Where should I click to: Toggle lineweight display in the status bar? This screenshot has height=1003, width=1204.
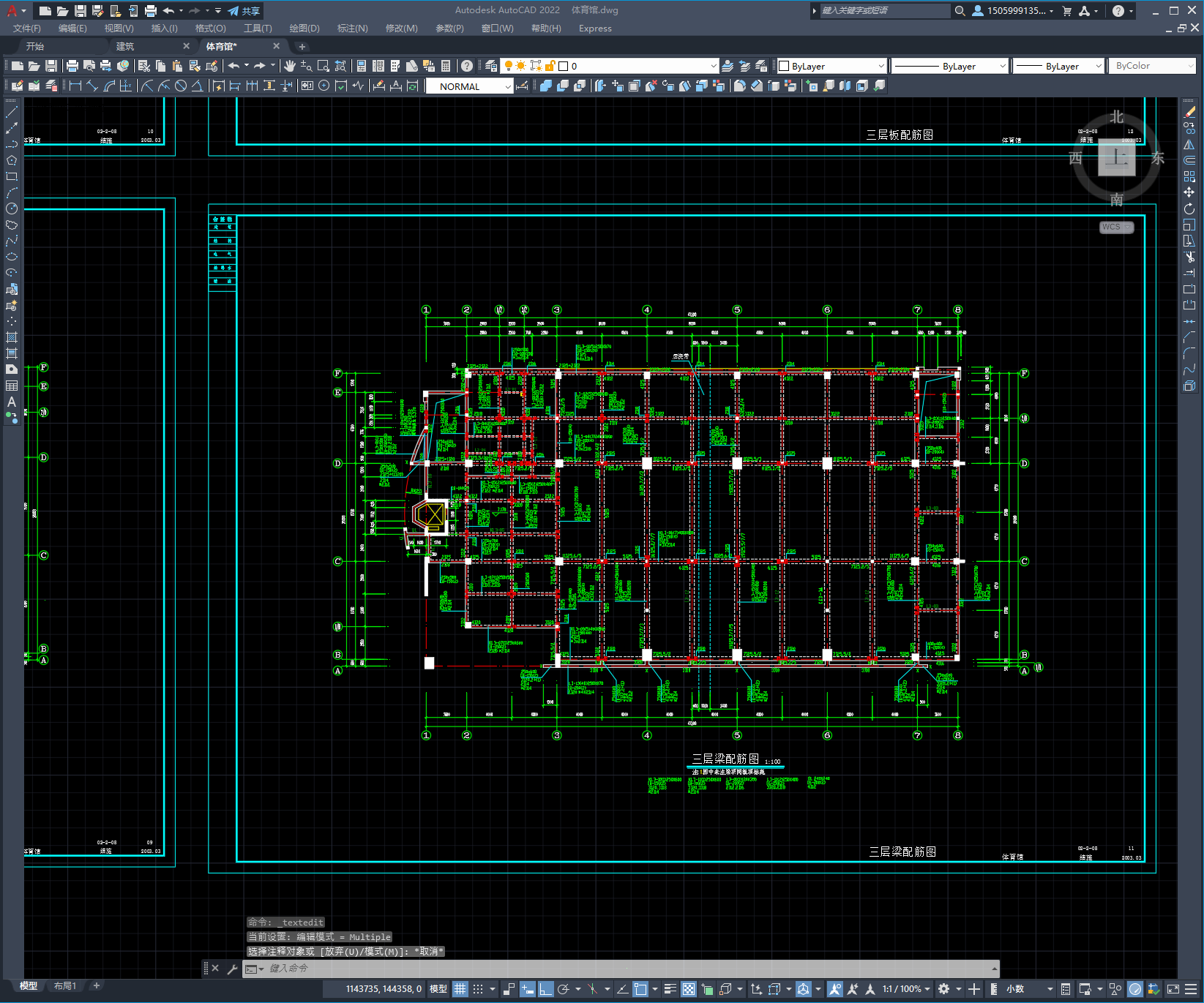[x=670, y=989]
